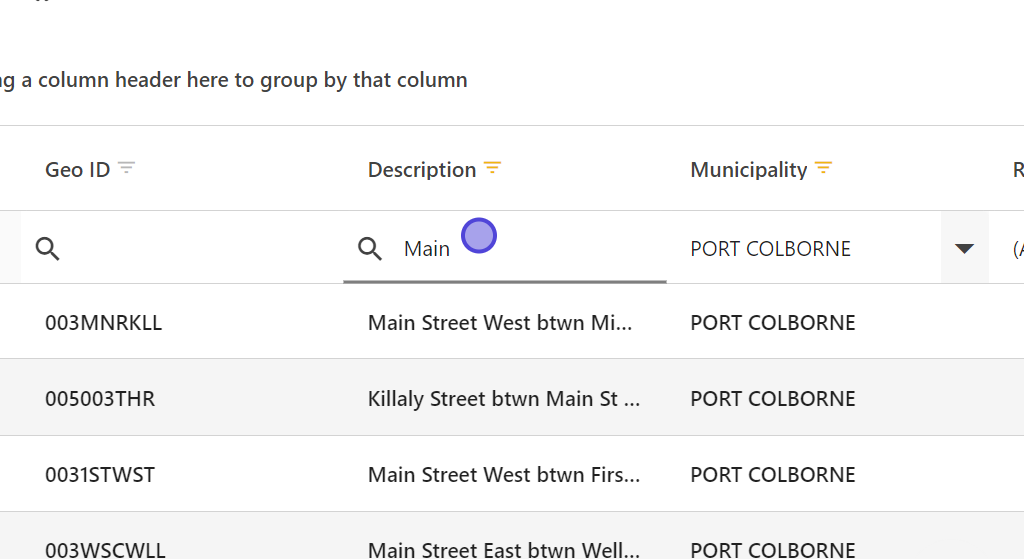This screenshot has width=1024, height=559.
Task: Open the PORT COLBORNE filter combo box
Action: [800, 249]
